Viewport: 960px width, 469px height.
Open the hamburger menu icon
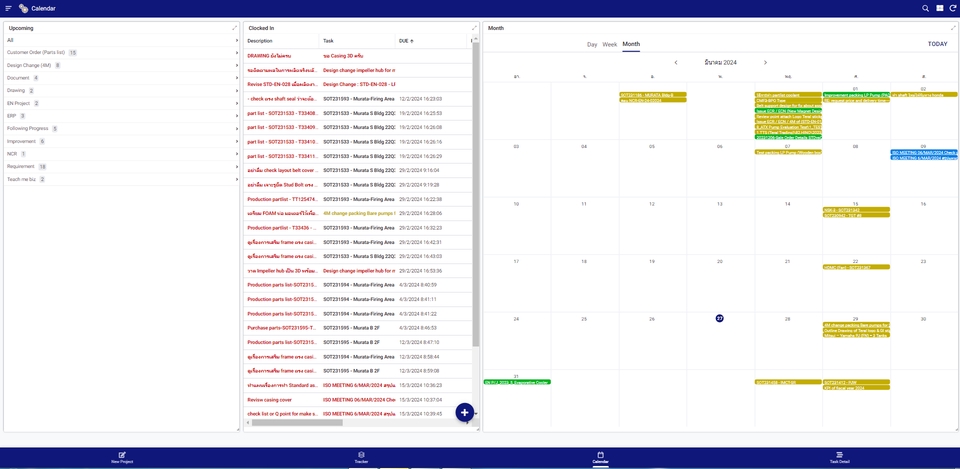(8, 8)
